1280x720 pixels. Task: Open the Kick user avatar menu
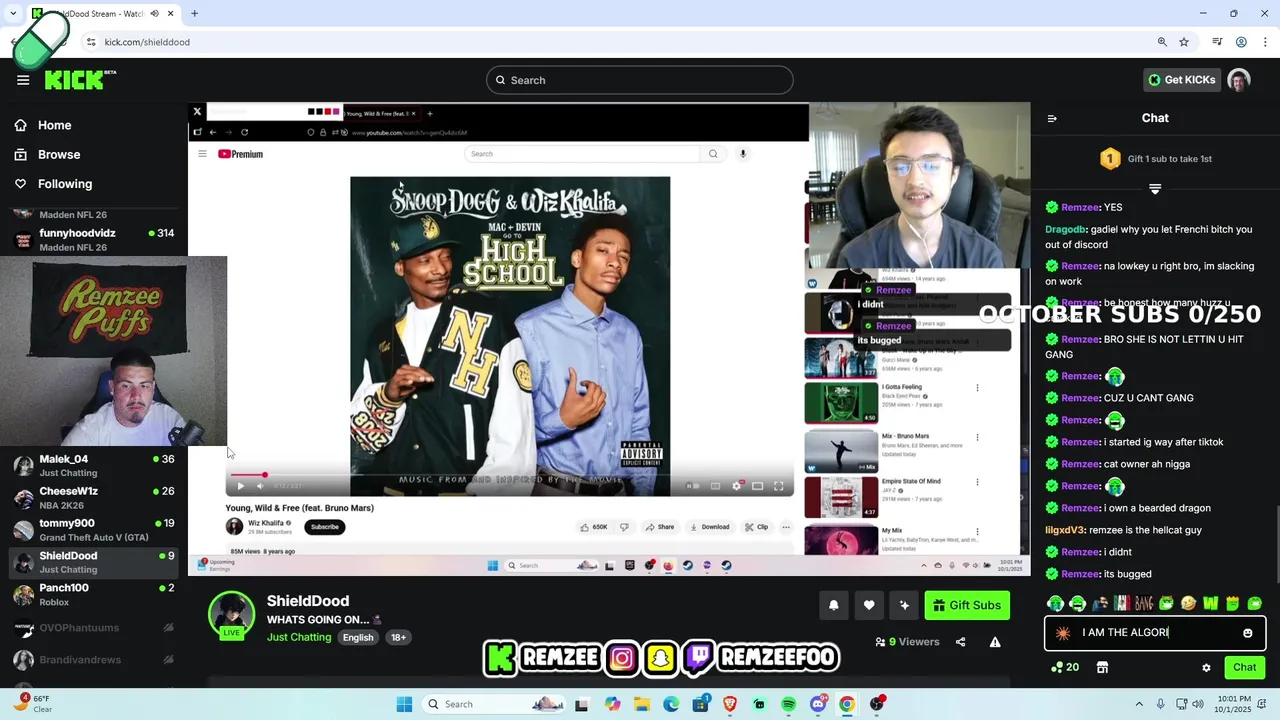(x=1239, y=80)
